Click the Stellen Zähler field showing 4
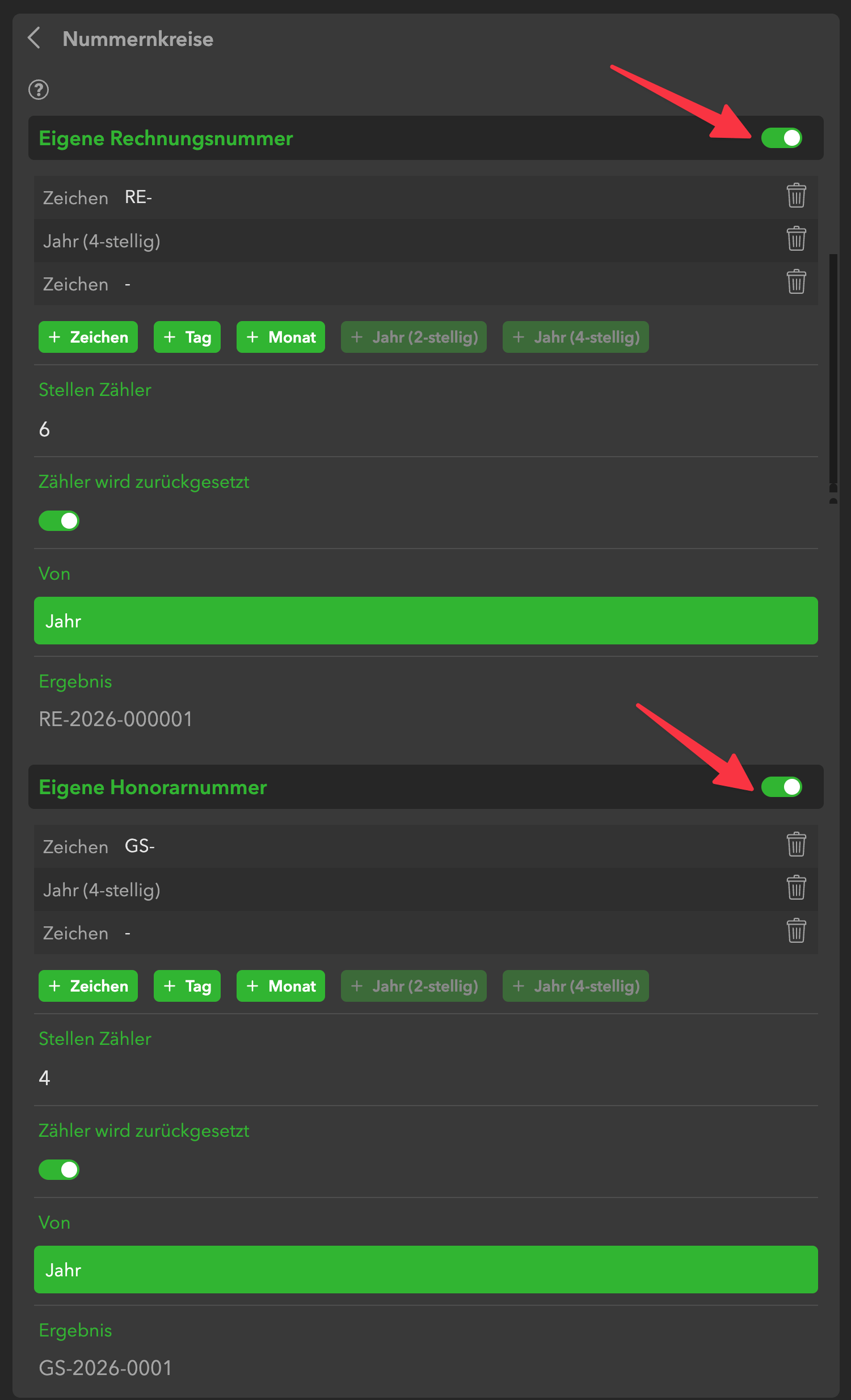 [x=425, y=1078]
